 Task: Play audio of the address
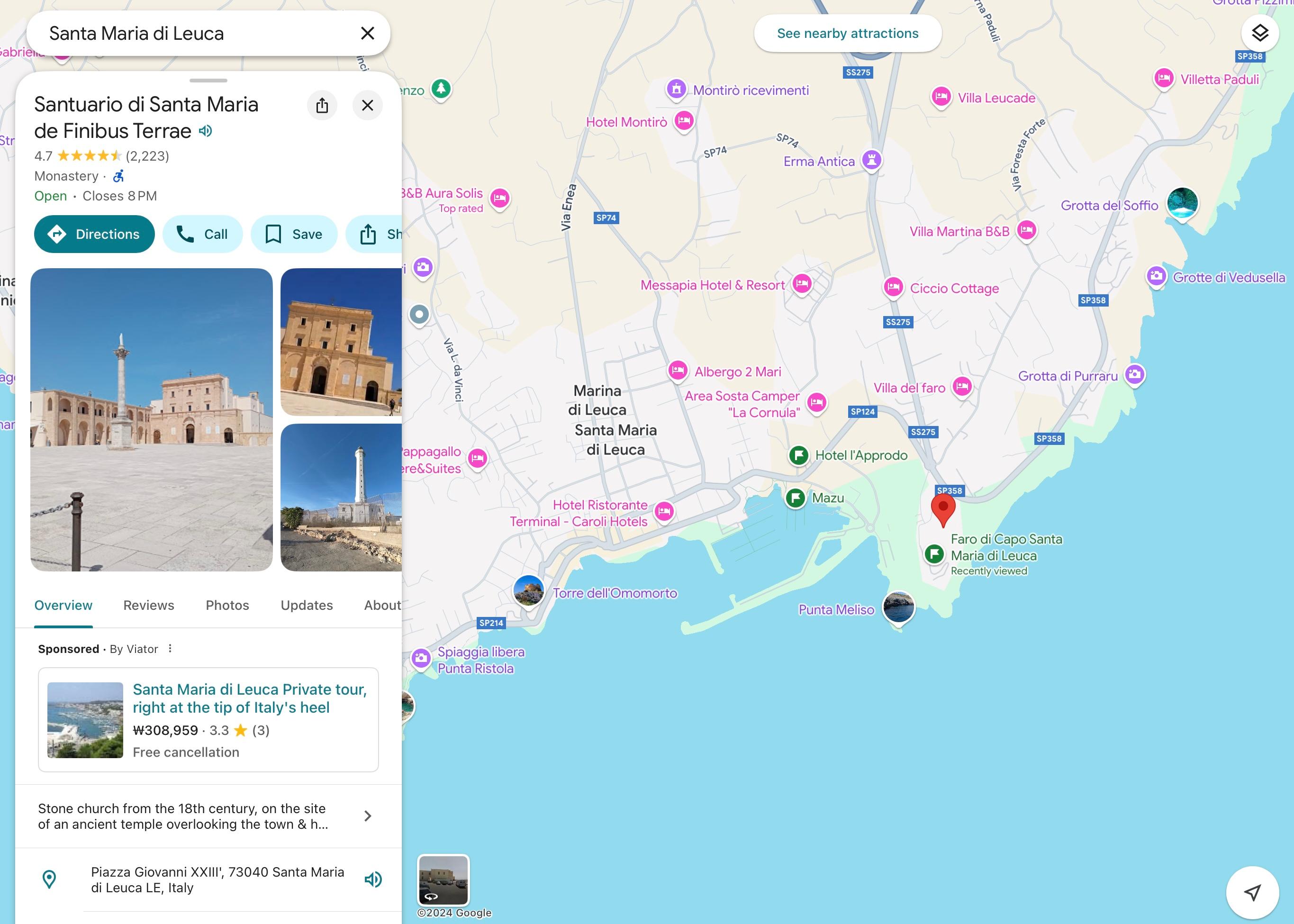(x=373, y=879)
